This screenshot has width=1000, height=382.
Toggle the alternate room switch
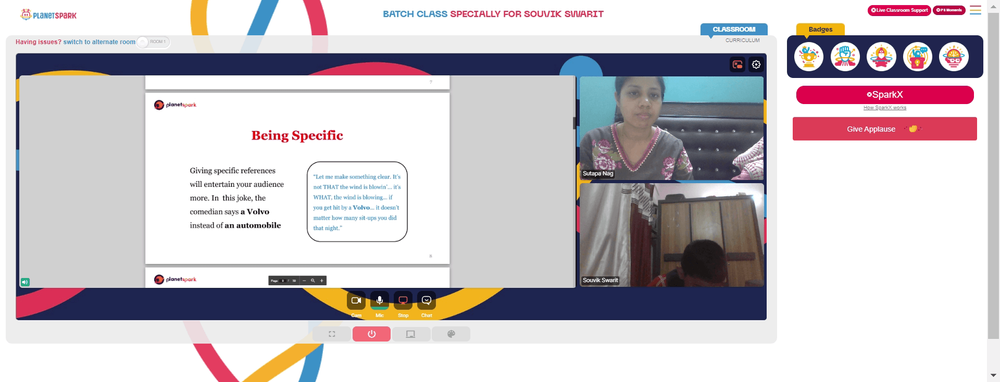153,42
